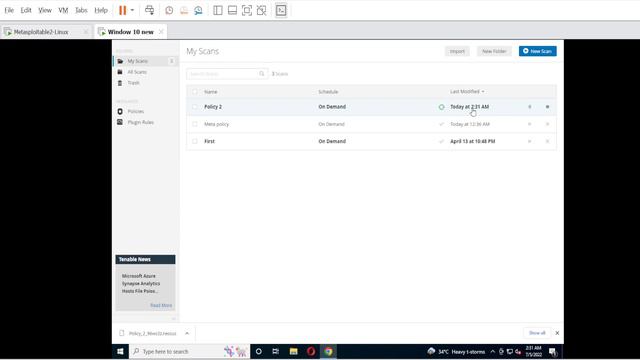Toggle Last Modified sort order
This screenshot has height=360, width=640.
pyautogui.click(x=467, y=92)
